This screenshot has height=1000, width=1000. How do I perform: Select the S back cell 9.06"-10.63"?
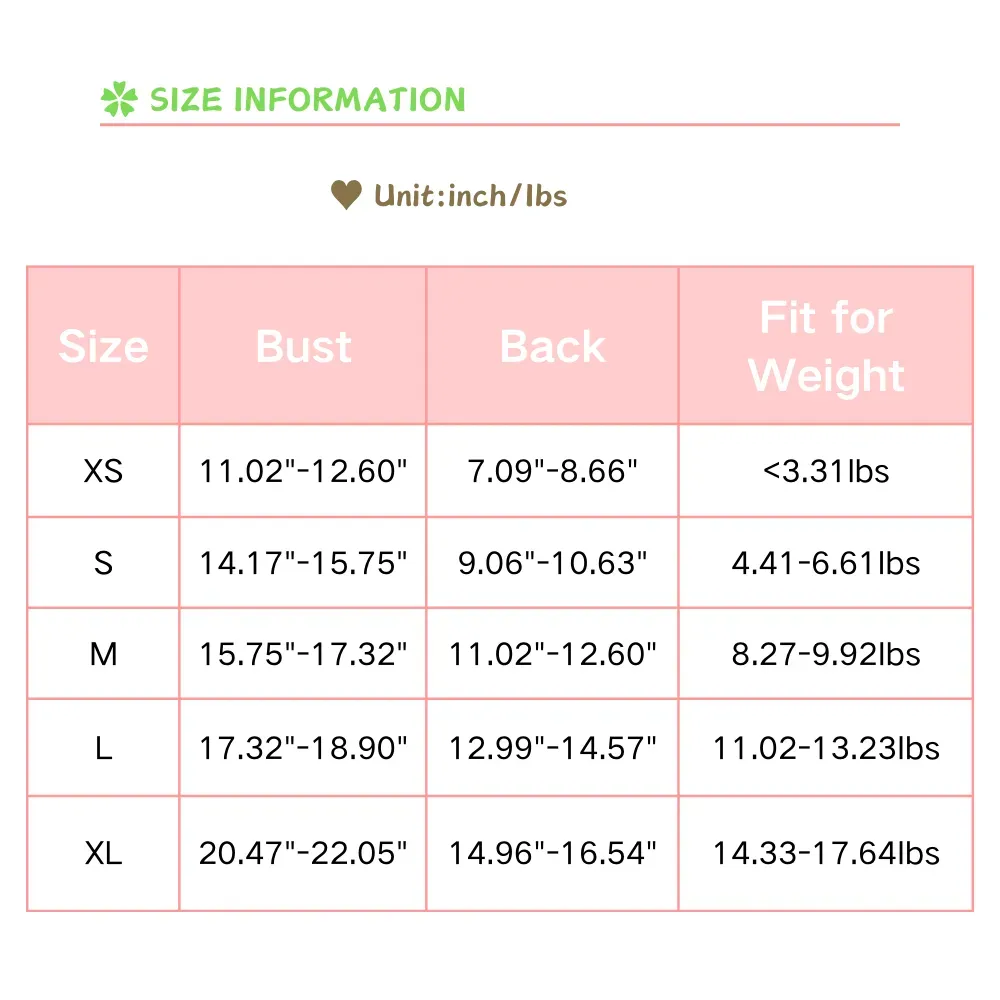[552, 563]
